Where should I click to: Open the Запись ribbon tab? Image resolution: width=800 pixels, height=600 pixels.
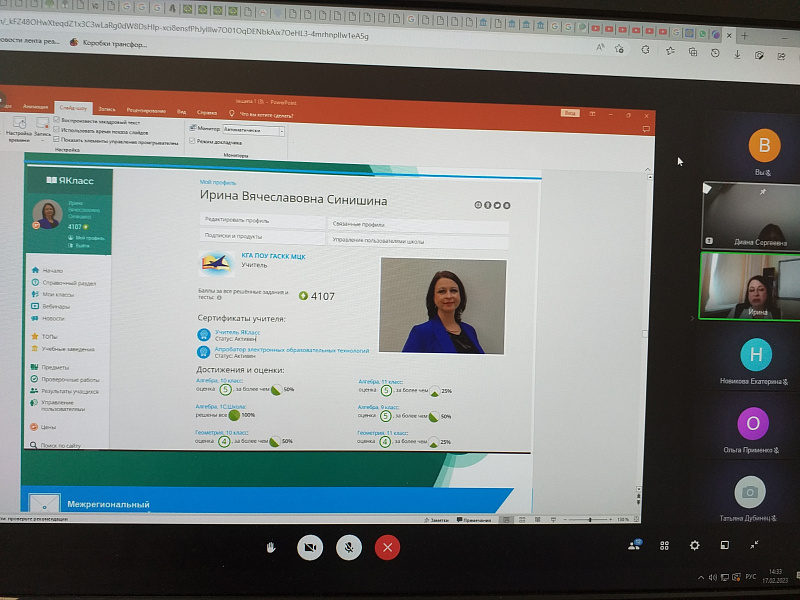[107, 109]
